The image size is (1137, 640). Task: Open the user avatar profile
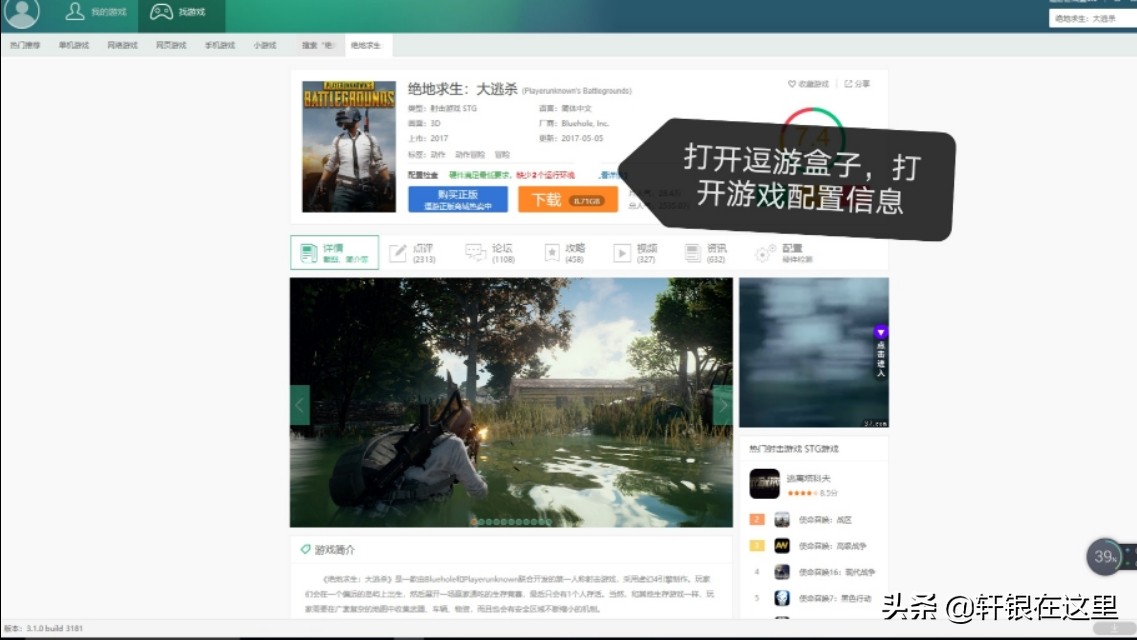point(22,12)
